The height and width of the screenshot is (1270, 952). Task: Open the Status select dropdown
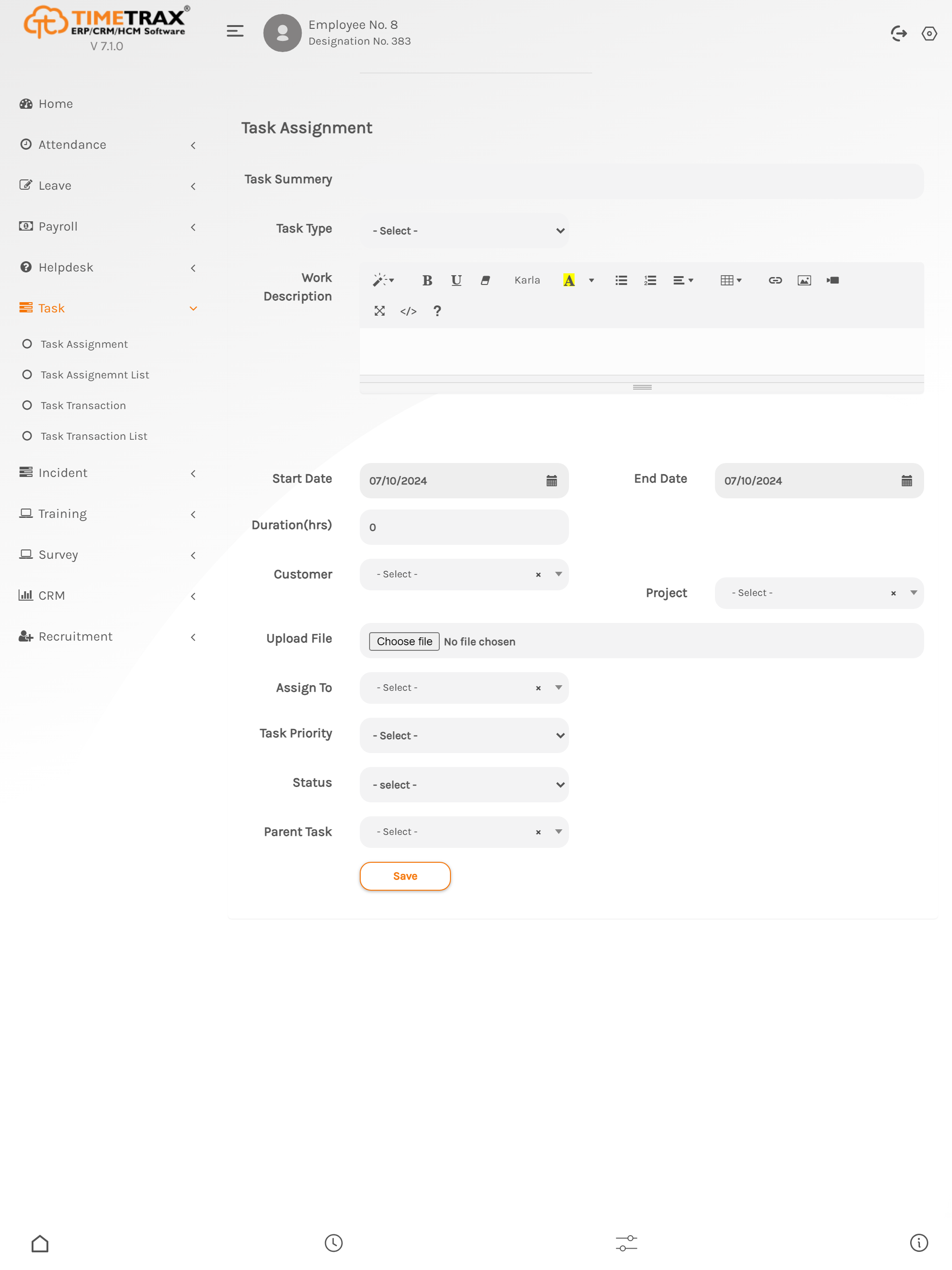pyautogui.click(x=464, y=785)
